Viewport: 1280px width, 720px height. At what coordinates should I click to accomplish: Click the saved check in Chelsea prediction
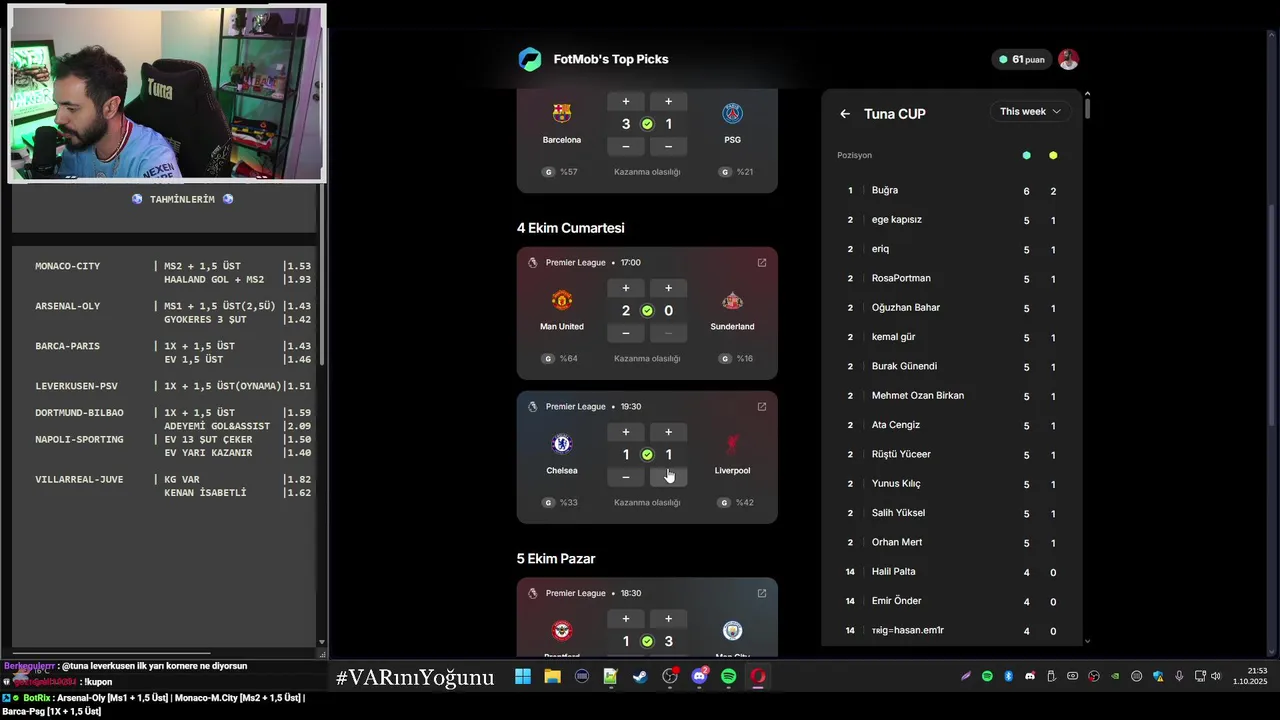(x=647, y=455)
